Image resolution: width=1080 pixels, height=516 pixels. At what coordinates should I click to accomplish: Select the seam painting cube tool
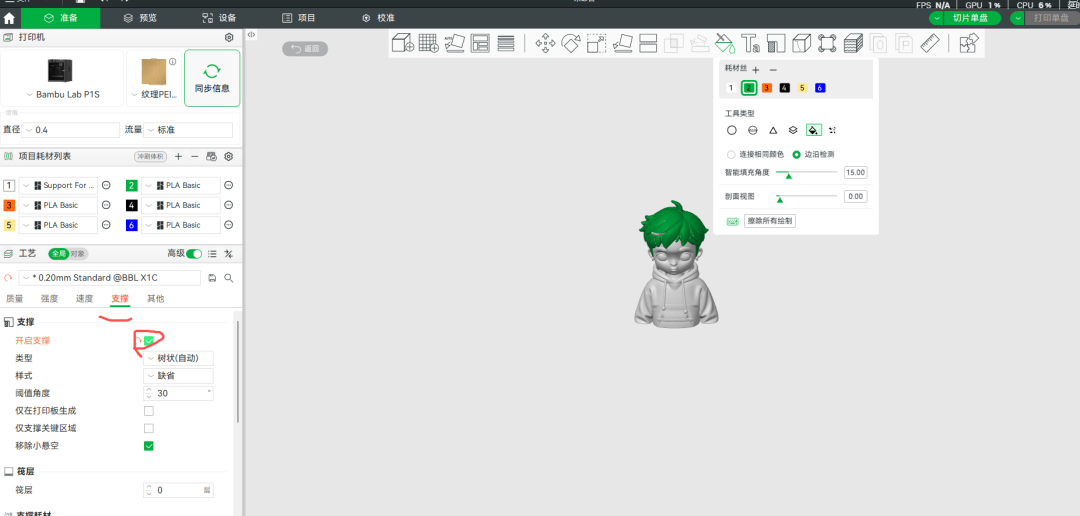802,43
